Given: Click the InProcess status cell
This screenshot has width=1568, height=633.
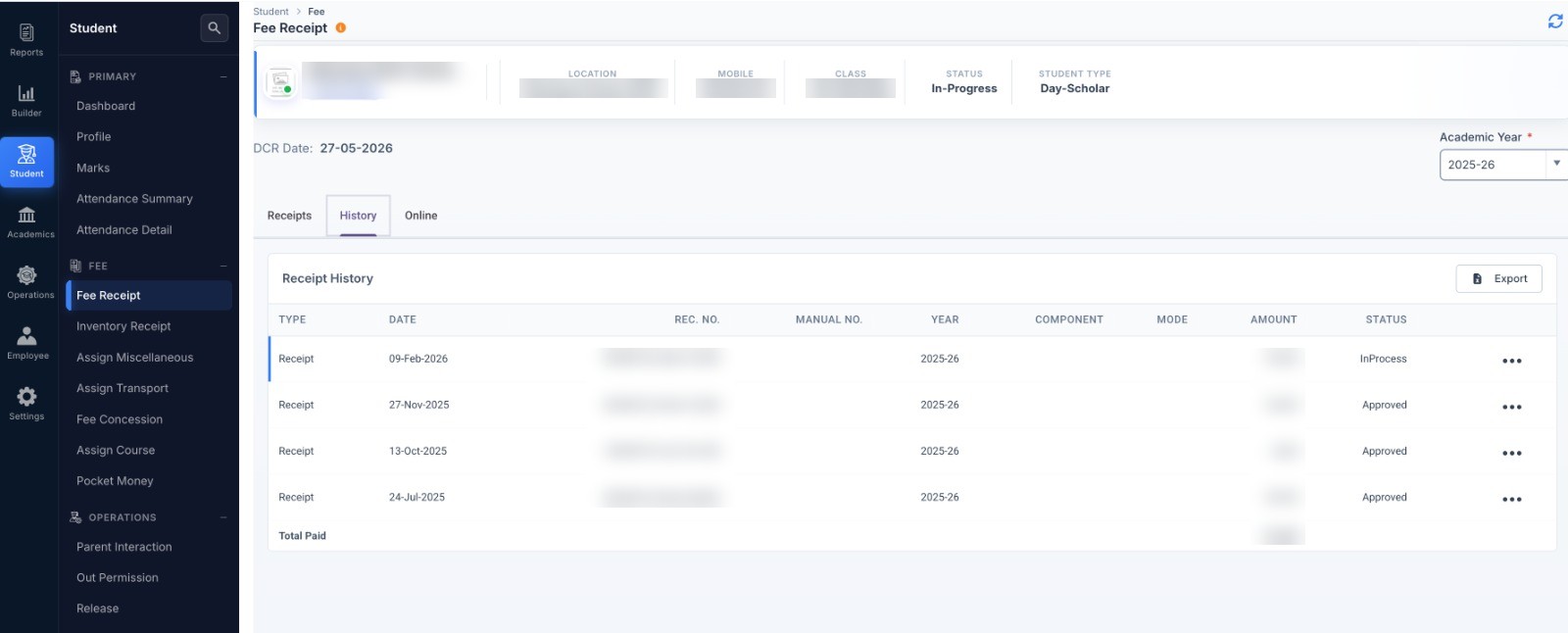Looking at the screenshot, I should tap(1383, 359).
